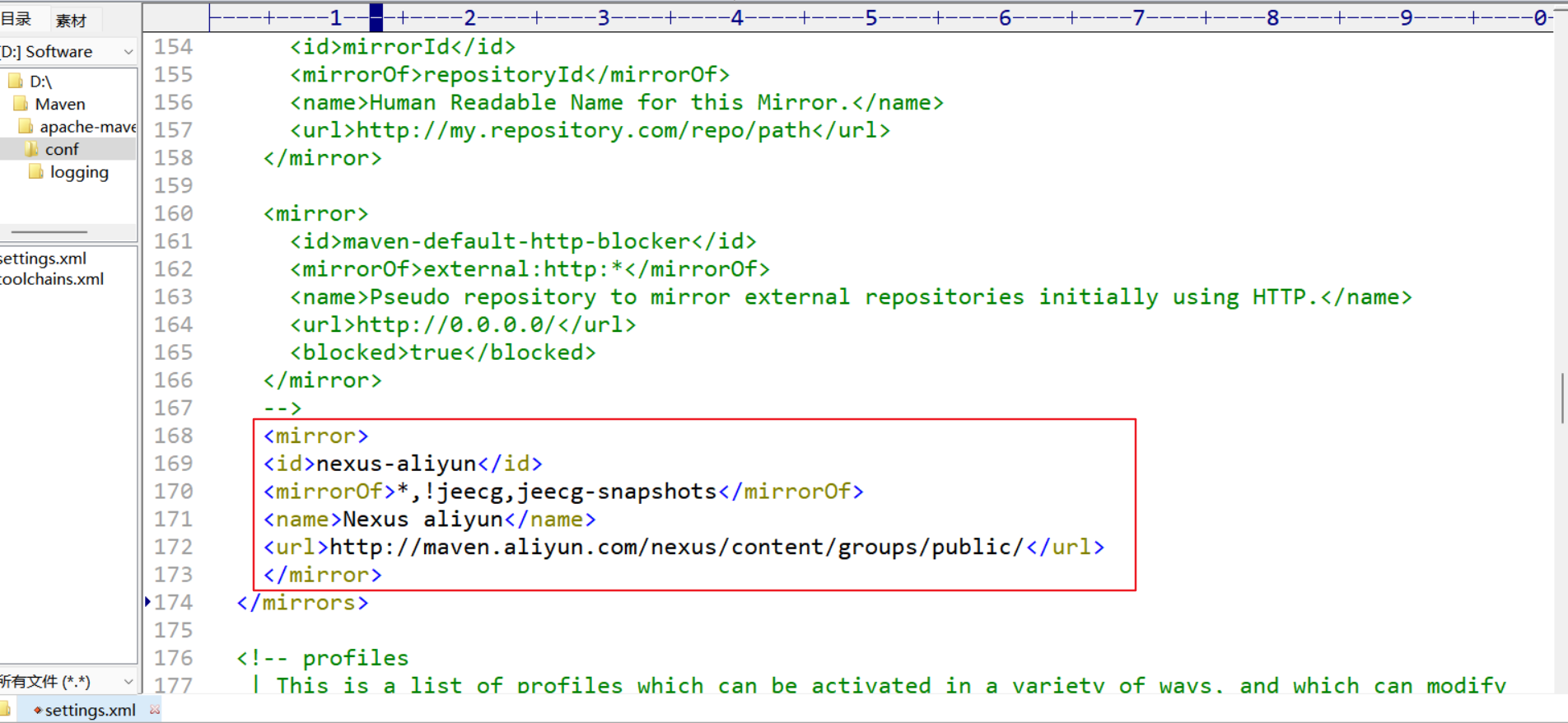Image resolution: width=1568 pixels, height=723 pixels.
Task: Activate the settings.xml document tab
Action: [90, 710]
